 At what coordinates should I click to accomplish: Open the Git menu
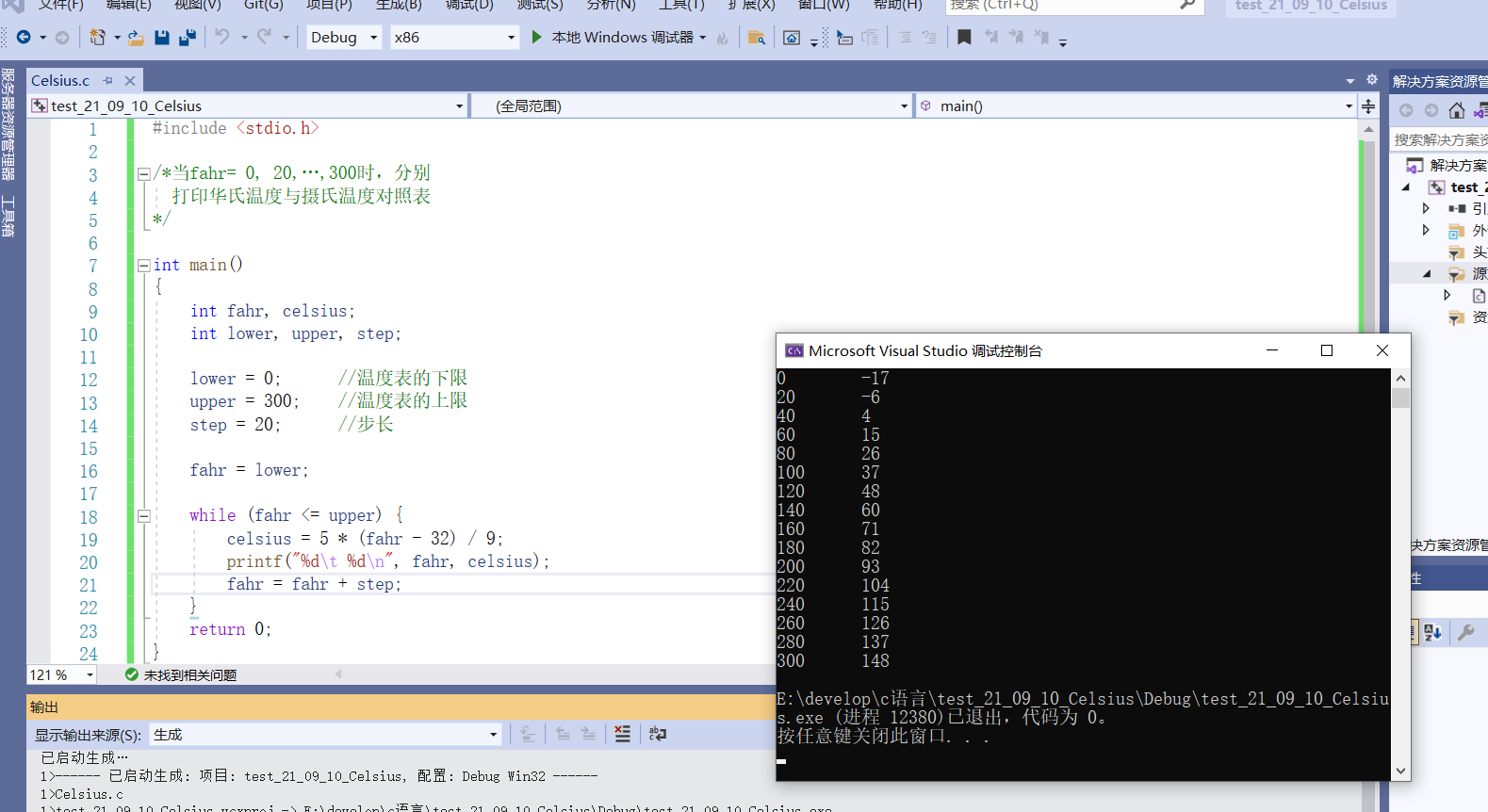click(264, 5)
